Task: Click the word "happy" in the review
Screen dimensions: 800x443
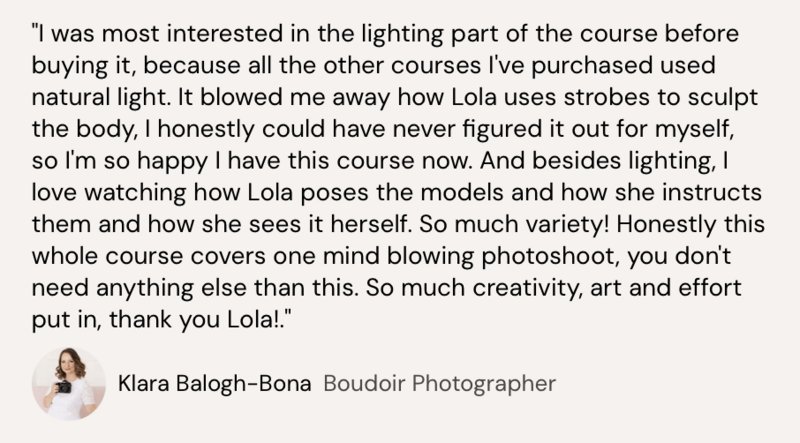Action: click(x=172, y=161)
